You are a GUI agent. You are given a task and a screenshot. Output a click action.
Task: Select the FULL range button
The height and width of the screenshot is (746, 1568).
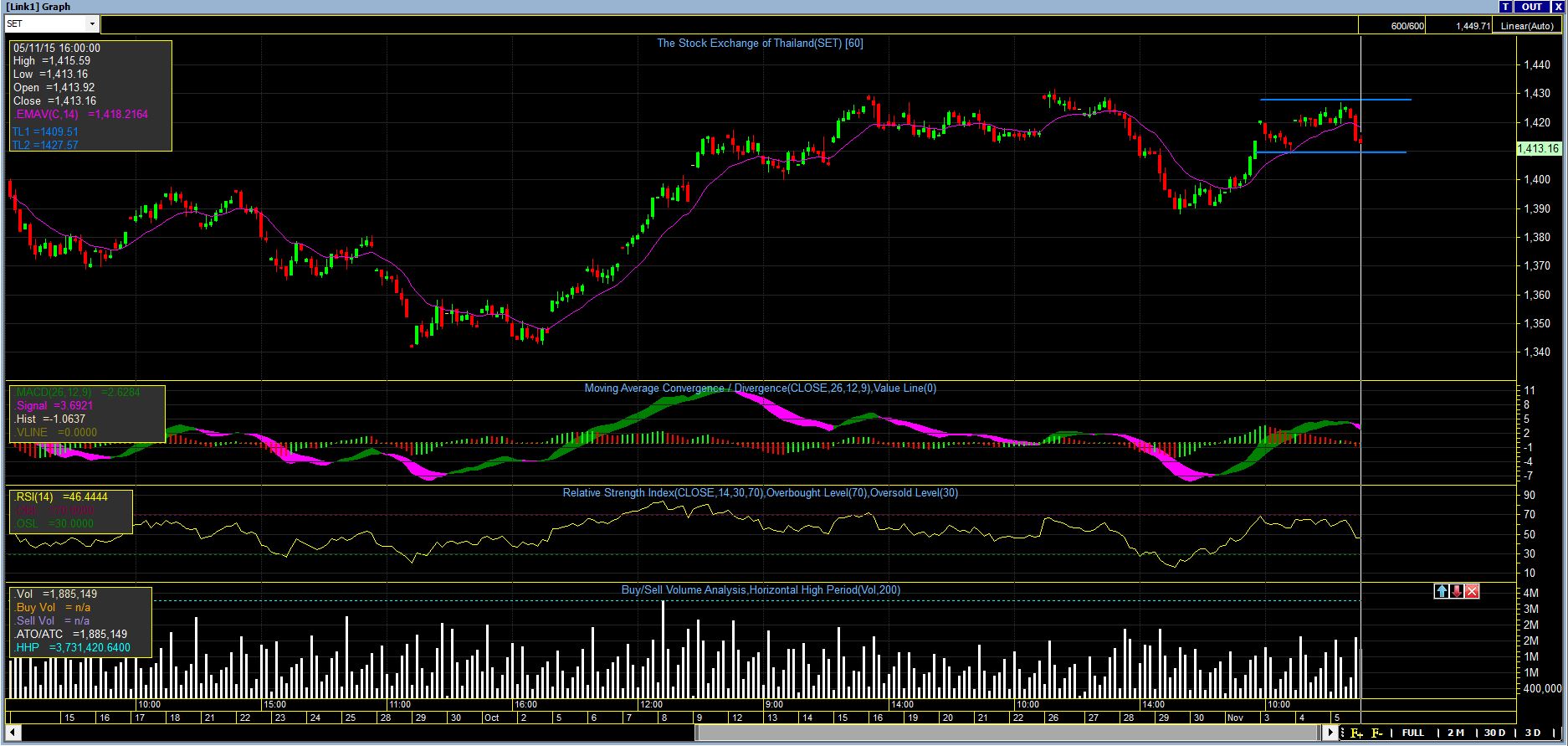pos(1413,733)
